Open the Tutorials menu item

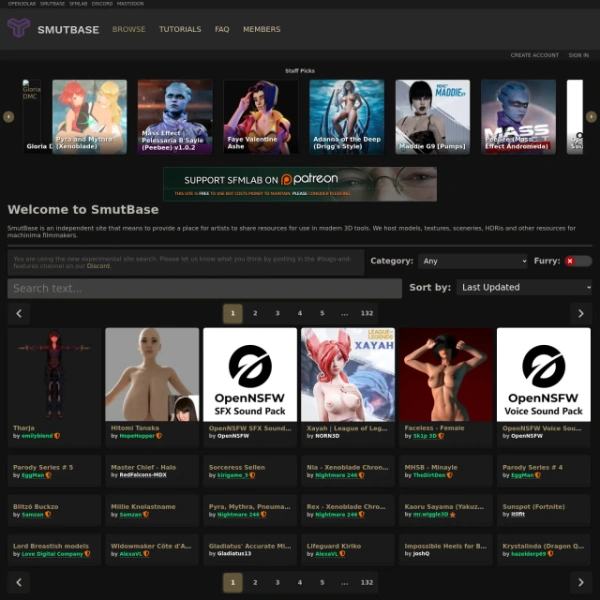tap(180, 29)
